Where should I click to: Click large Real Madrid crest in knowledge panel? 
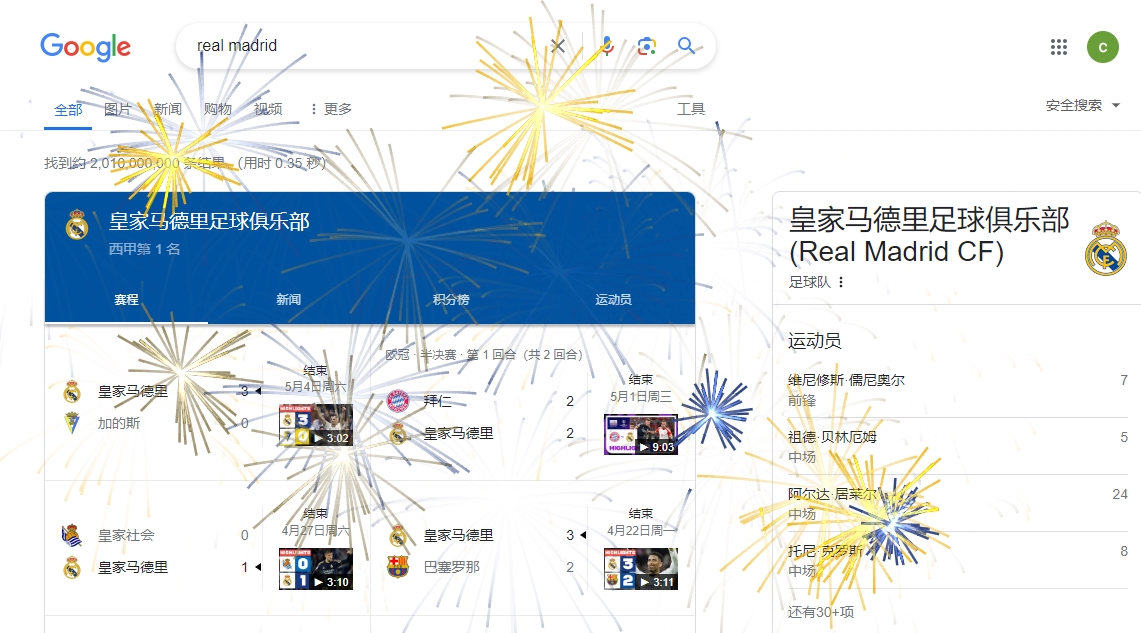point(1105,248)
